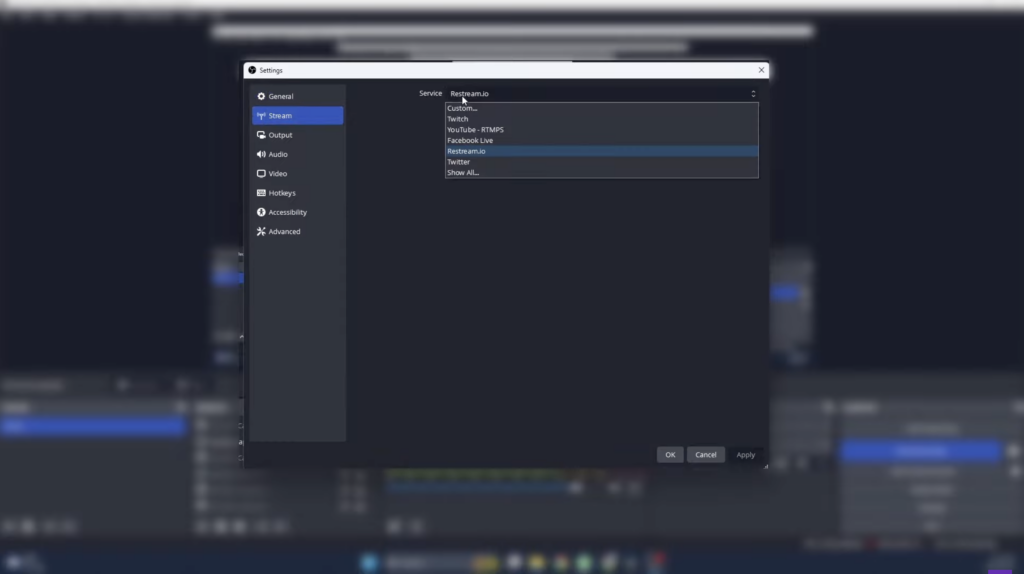
Task: Click the Accessibility icon in the sidebar
Action: (261, 212)
